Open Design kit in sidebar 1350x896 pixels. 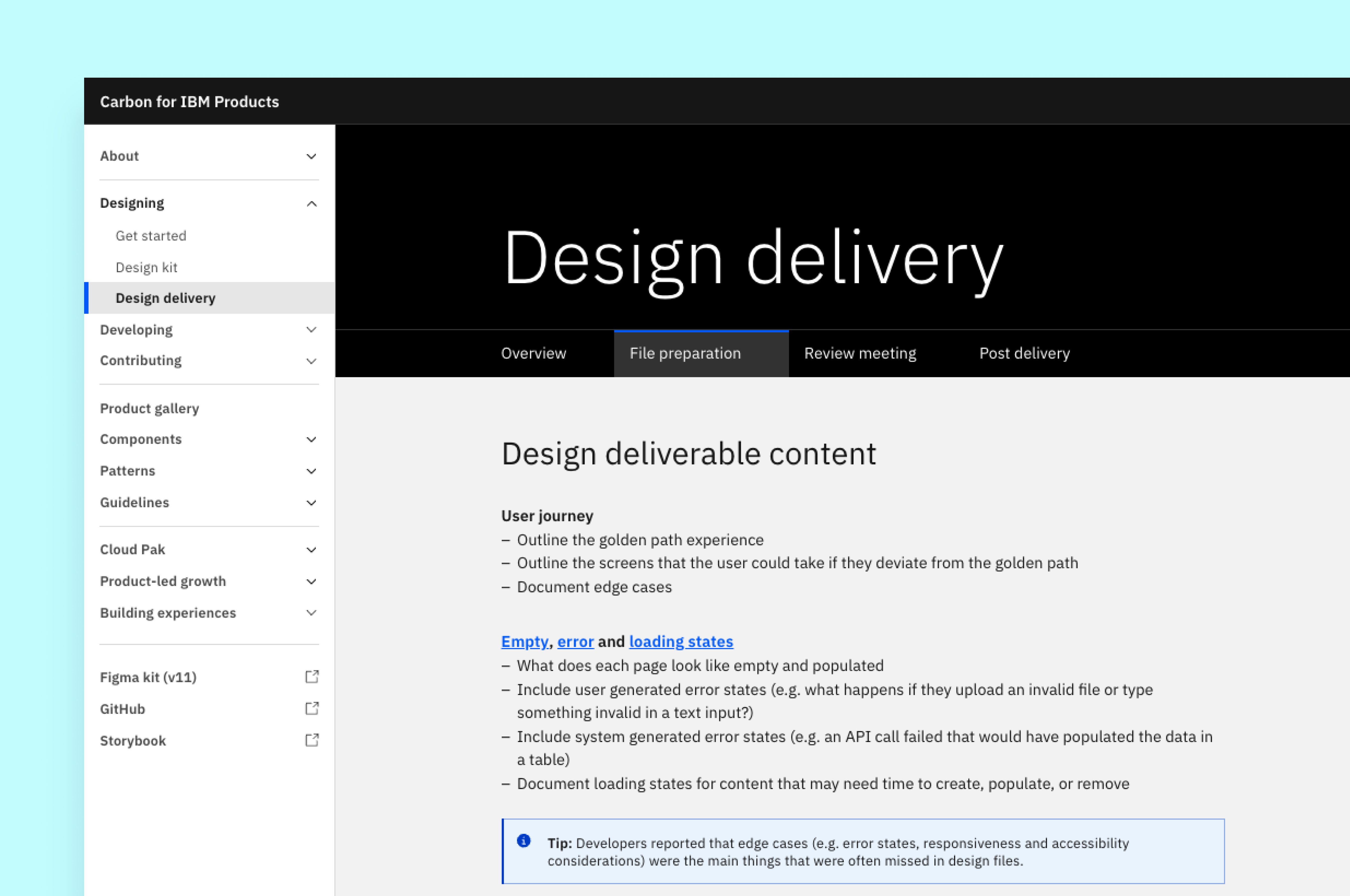[146, 267]
